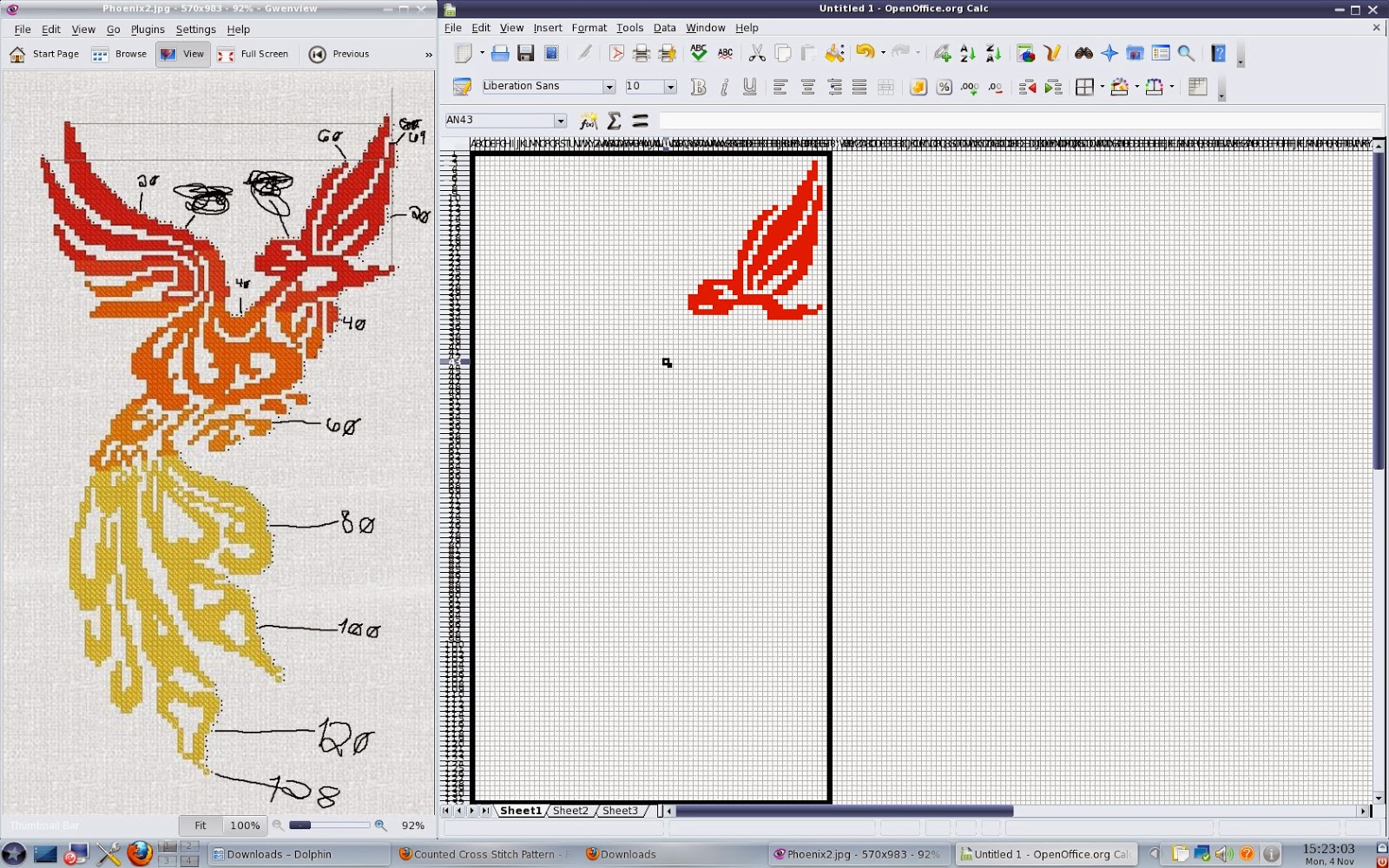Screen dimensions: 1389x868
Task: Export the spreadsheet directly as PDF
Action: pyautogui.click(x=616, y=53)
